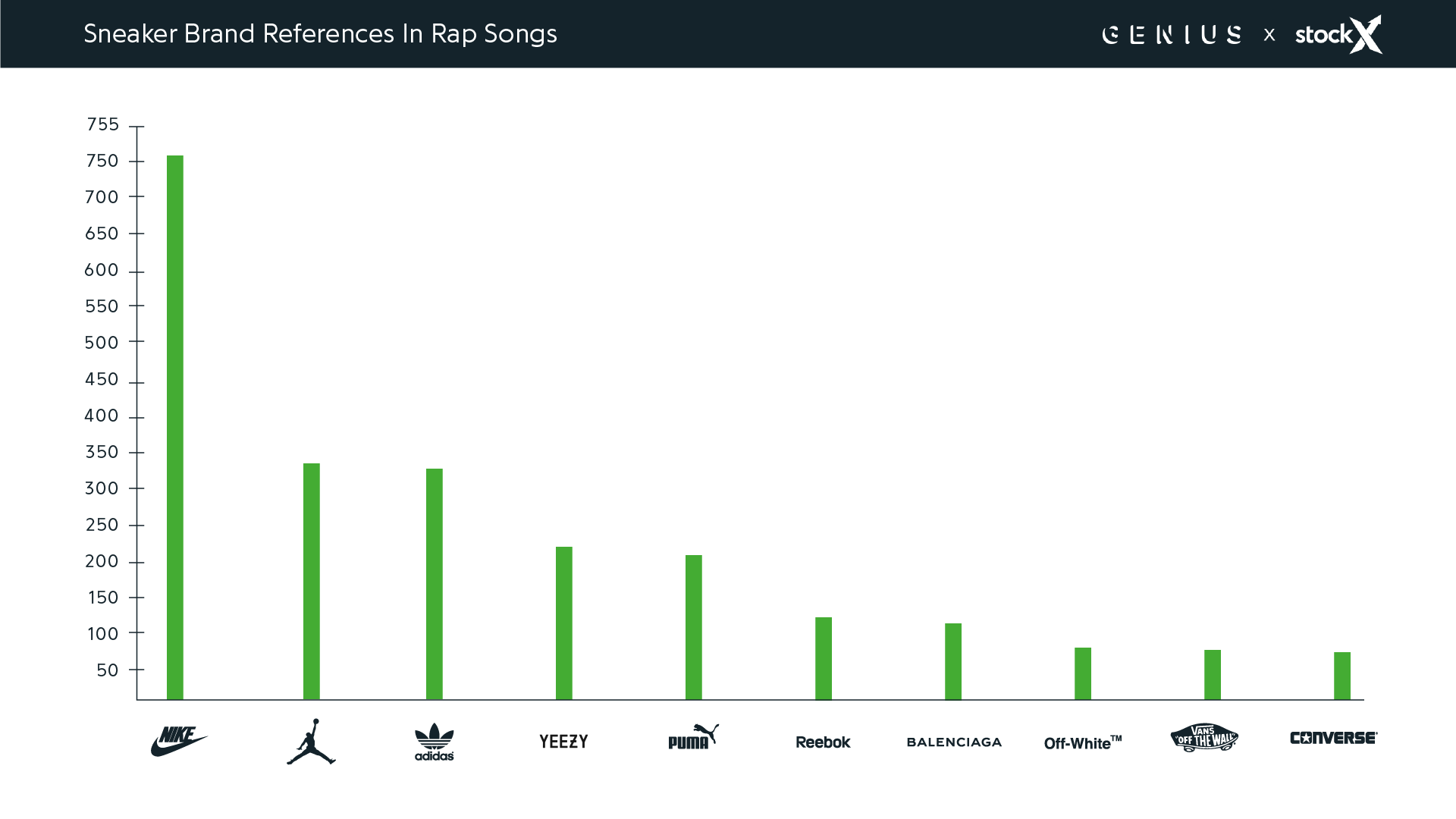
Task: Click the green bar above Puma logo
Action: click(x=694, y=627)
